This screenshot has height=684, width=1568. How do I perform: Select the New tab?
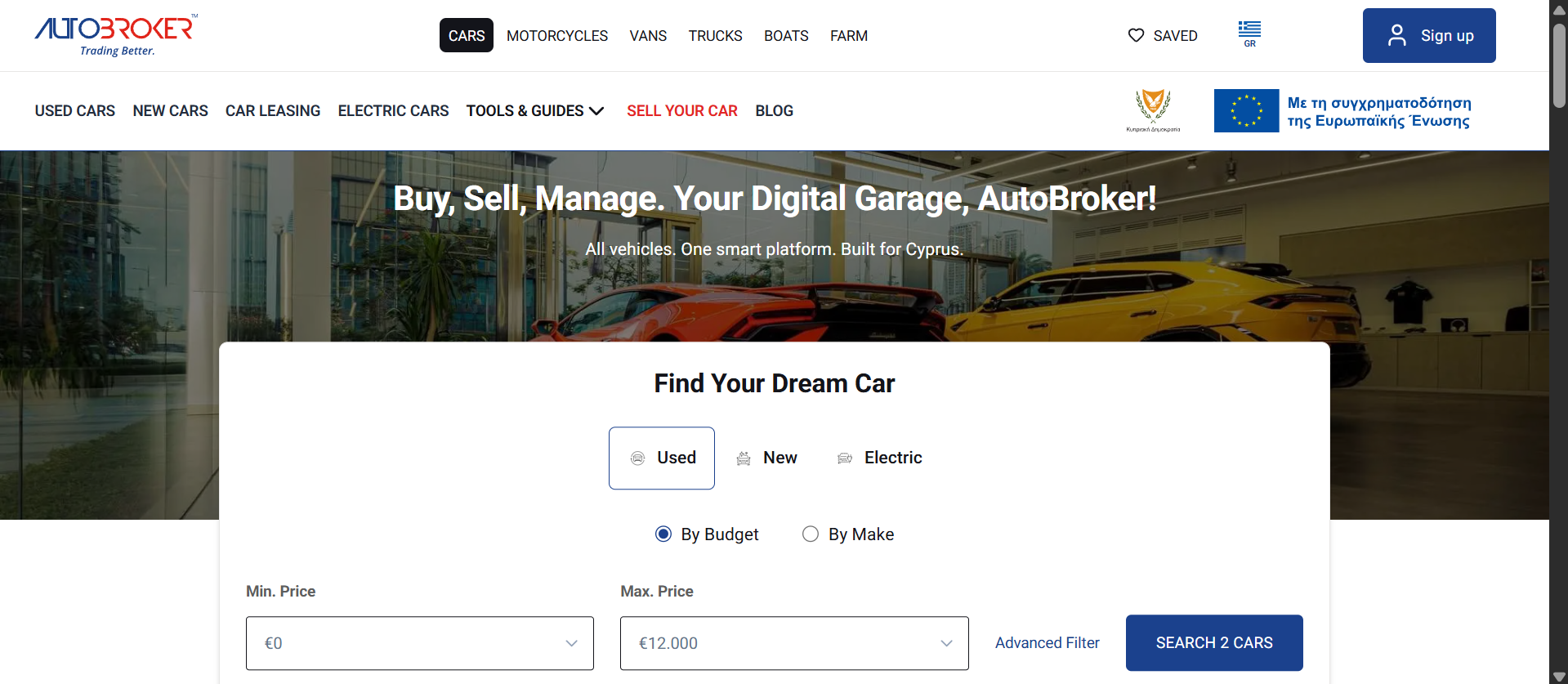pos(766,458)
